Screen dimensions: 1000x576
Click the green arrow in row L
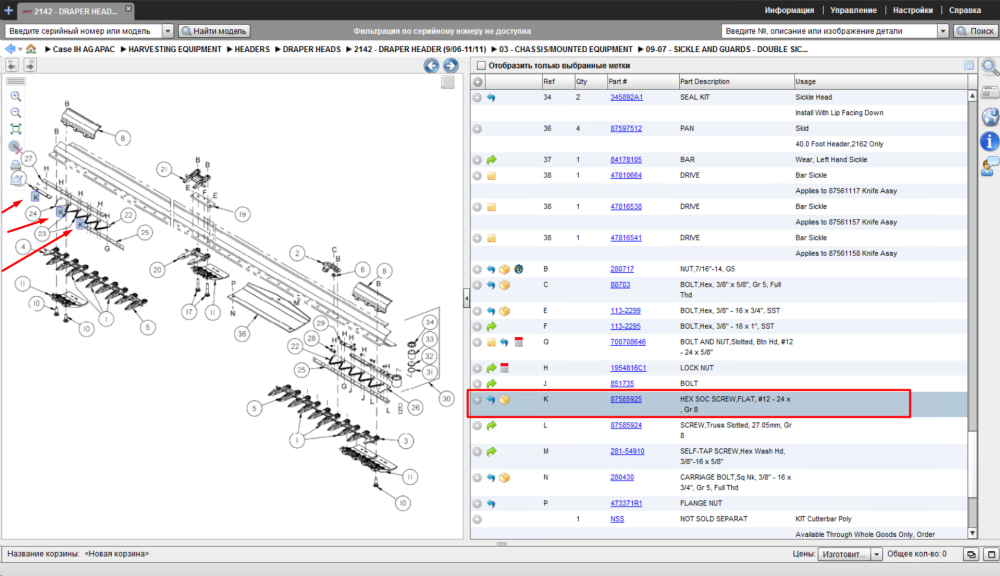491,425
